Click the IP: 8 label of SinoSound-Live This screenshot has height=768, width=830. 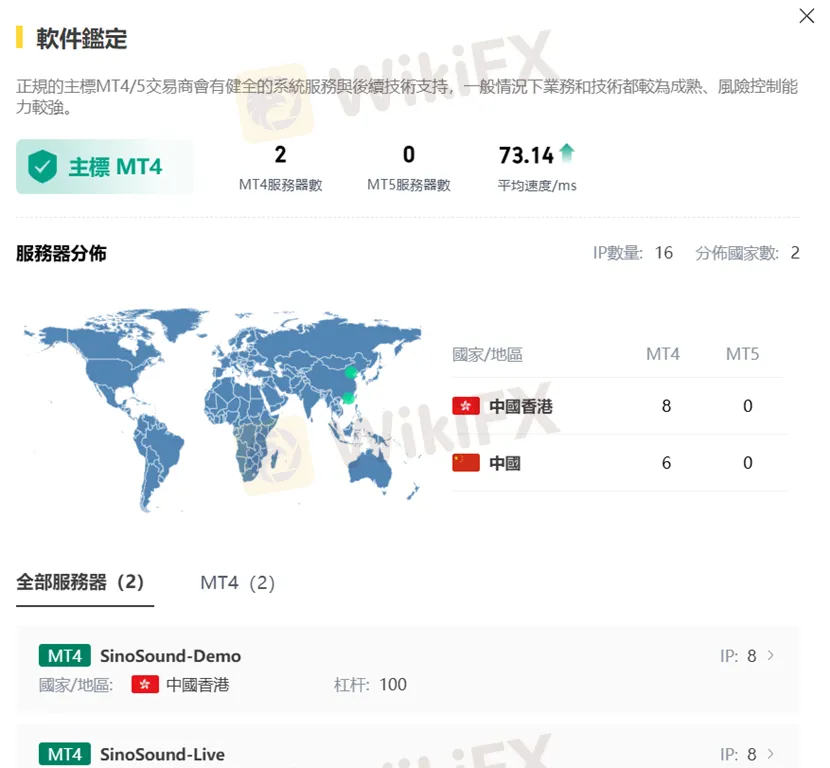tap(738, 754)
